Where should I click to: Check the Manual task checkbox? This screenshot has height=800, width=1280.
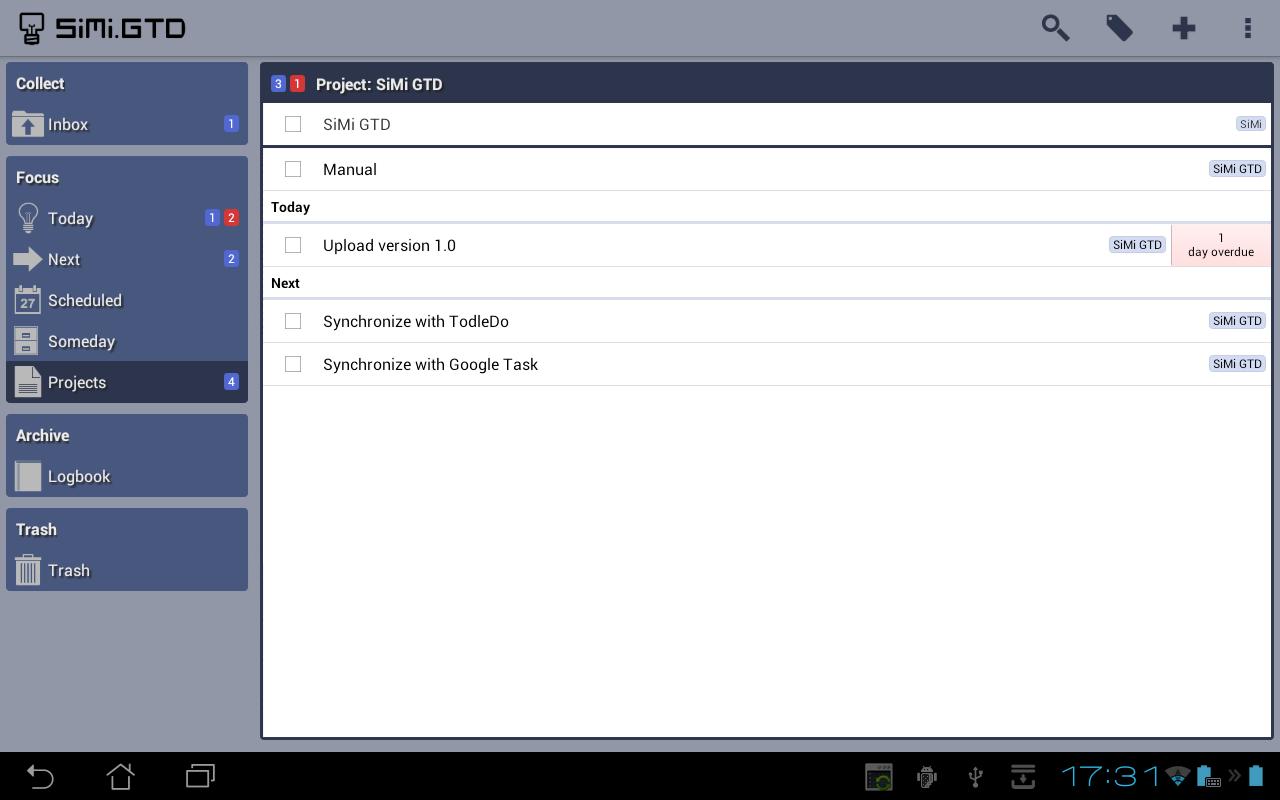293,169
